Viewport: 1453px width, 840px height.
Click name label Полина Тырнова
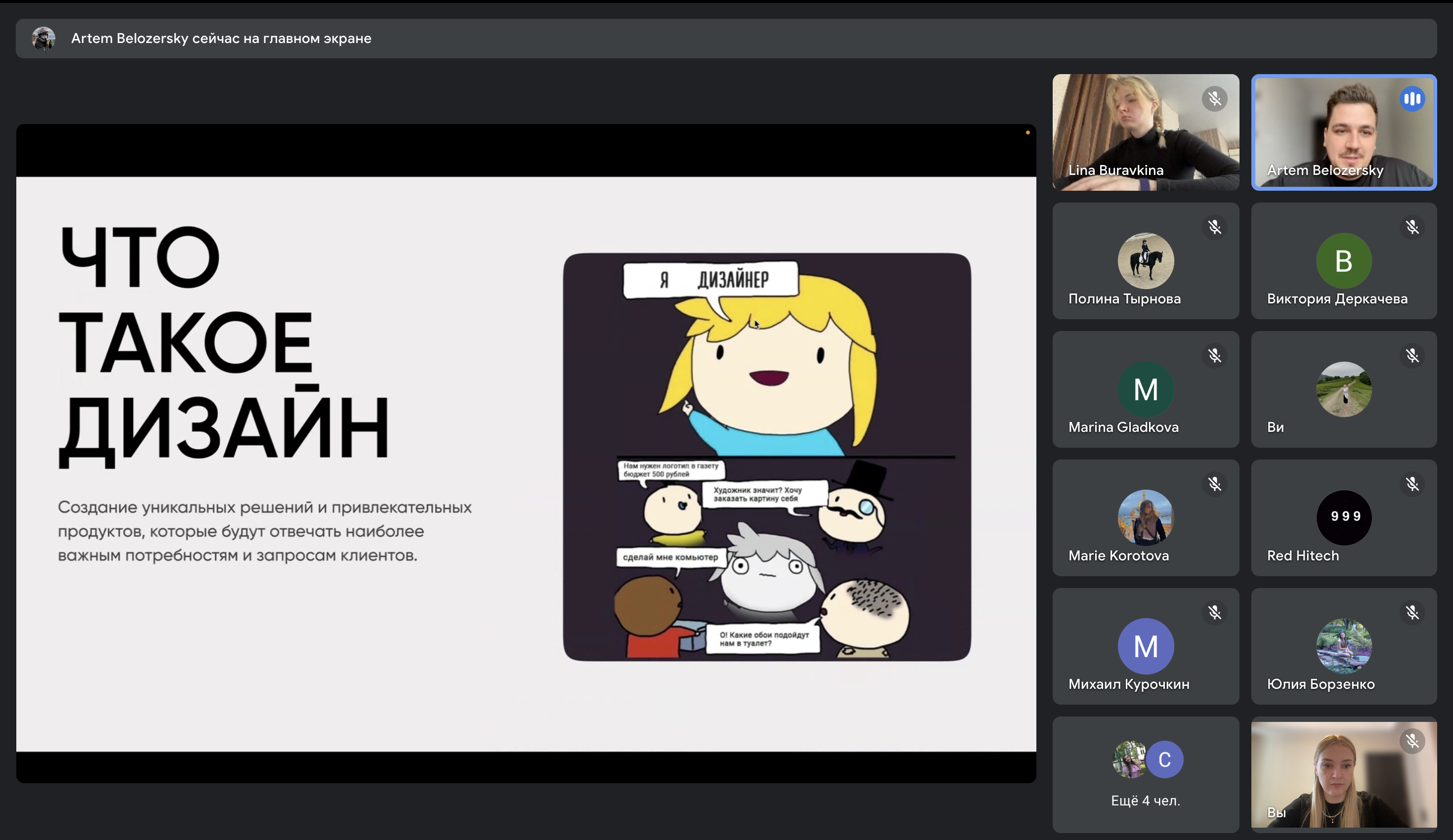(1124, 298)
